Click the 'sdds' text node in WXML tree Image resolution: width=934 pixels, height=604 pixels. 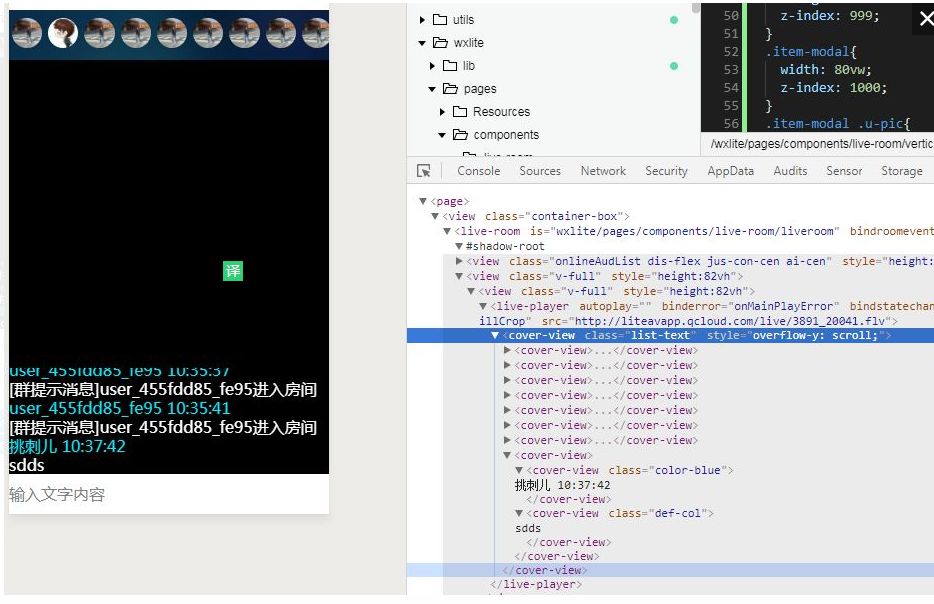528,528
